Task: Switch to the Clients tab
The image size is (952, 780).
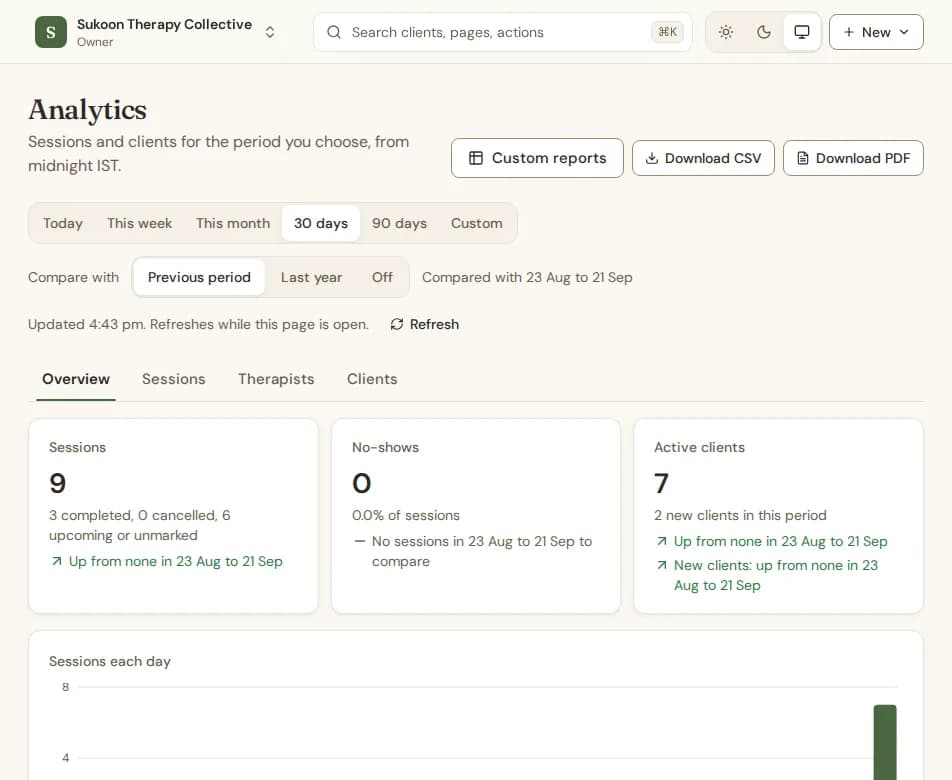Action: [x=372, y=379]
